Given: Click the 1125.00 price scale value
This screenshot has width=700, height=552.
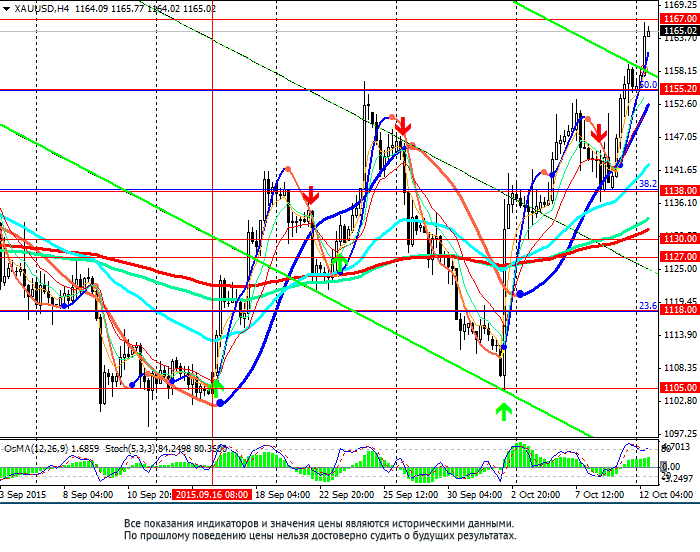Looking at the screenshot, I should coord(681,268).
